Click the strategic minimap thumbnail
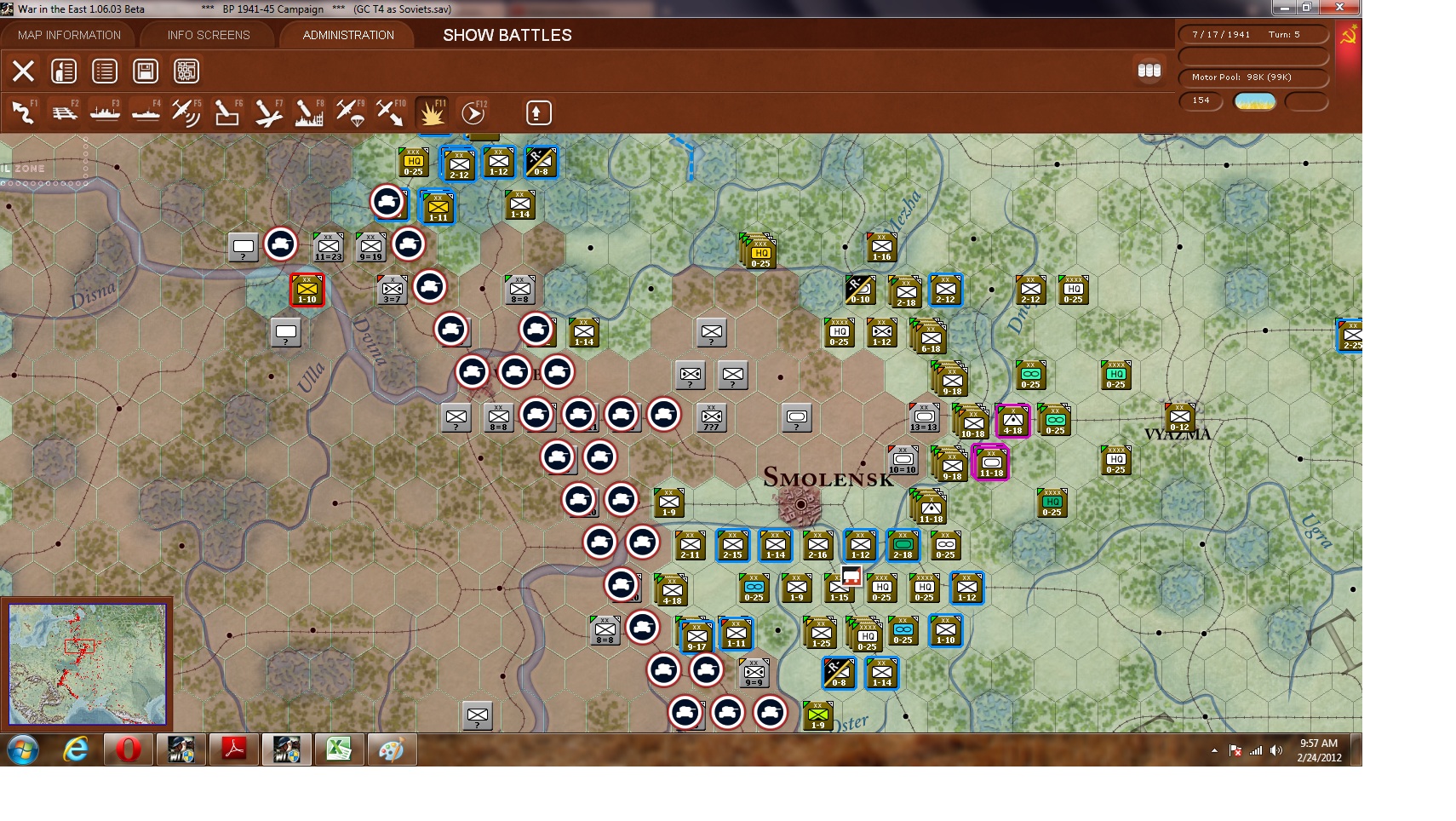Screen dimensions: 1456x821 click(87, 664)
